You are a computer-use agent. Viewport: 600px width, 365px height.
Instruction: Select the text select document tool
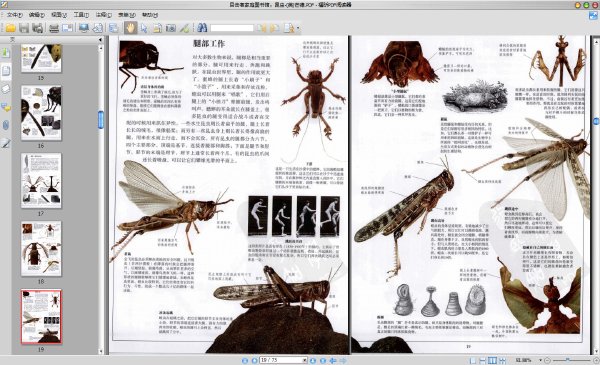click(157, 28)
